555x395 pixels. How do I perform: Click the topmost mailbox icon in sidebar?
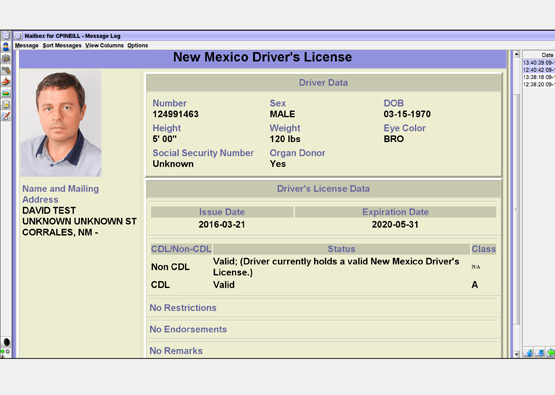tap(6, 35)
